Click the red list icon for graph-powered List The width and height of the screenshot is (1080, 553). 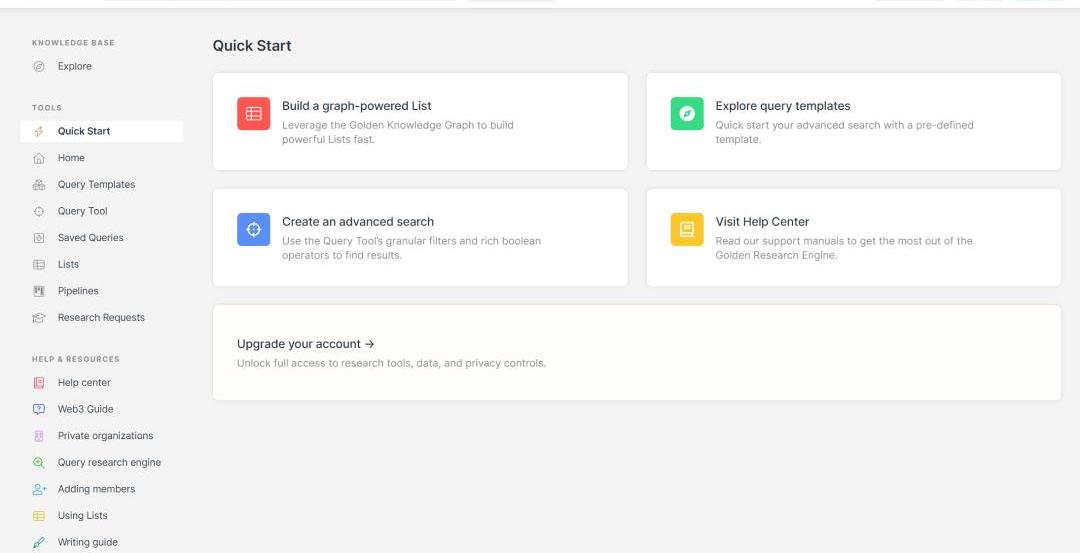pos(253,114)
